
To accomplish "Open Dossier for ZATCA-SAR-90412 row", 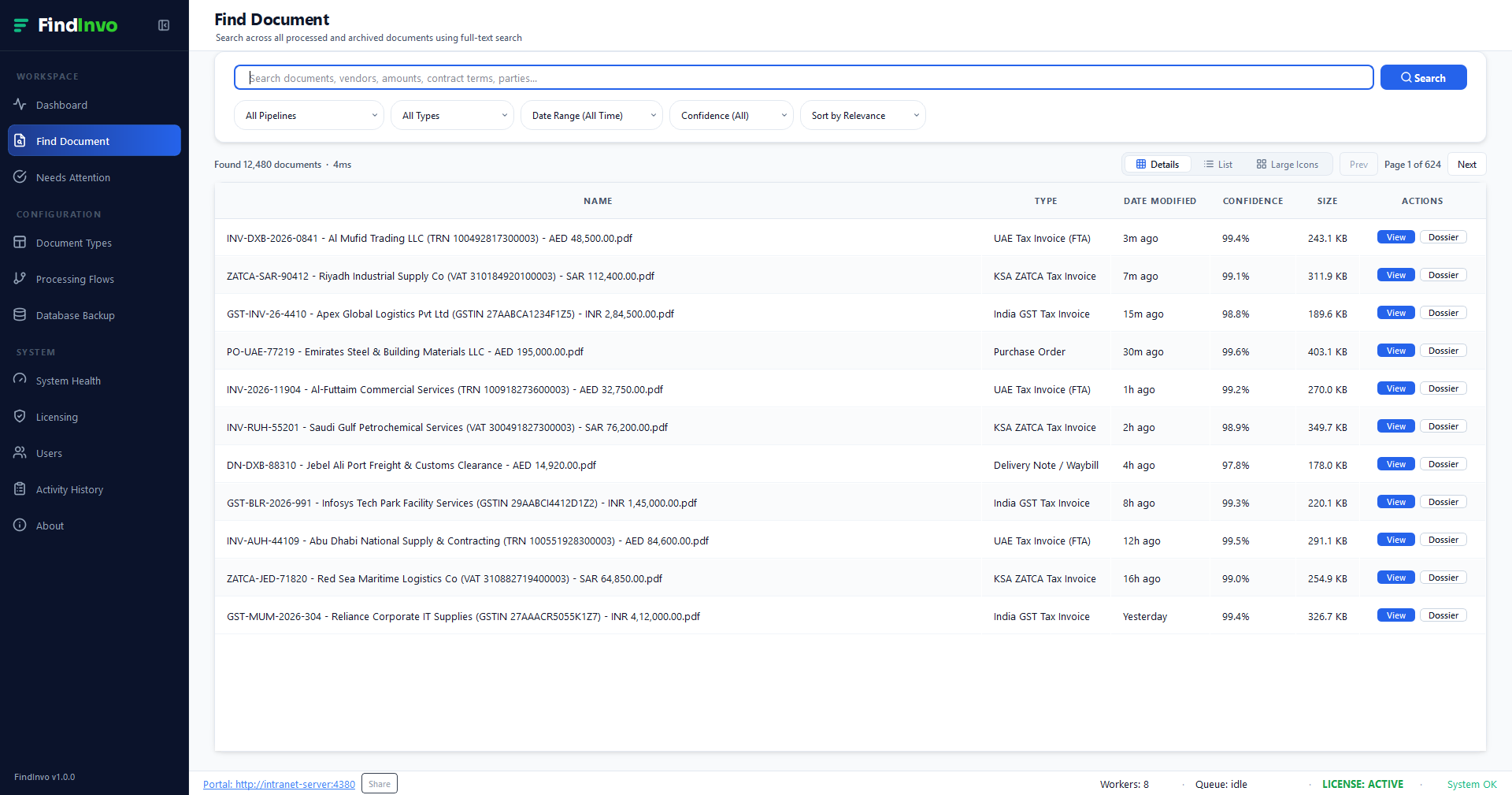I will coord(1443,275).
